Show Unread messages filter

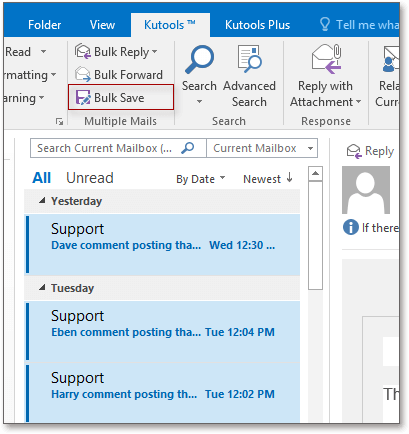(x=90, y=178)
